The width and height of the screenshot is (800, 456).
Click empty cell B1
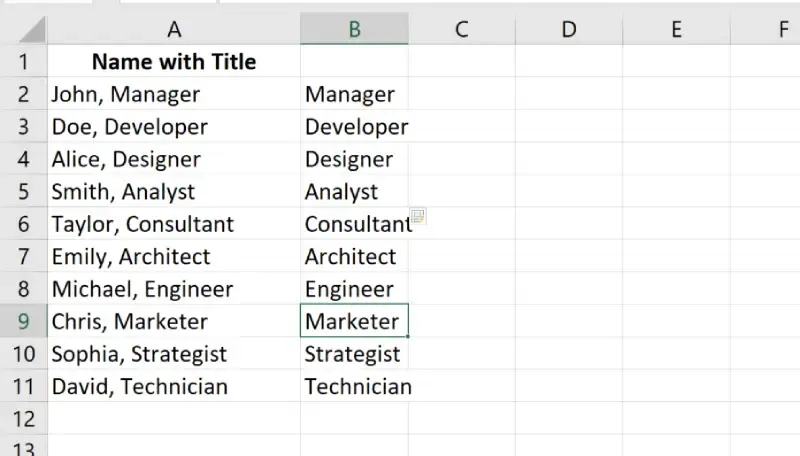(x=354, y=62)
